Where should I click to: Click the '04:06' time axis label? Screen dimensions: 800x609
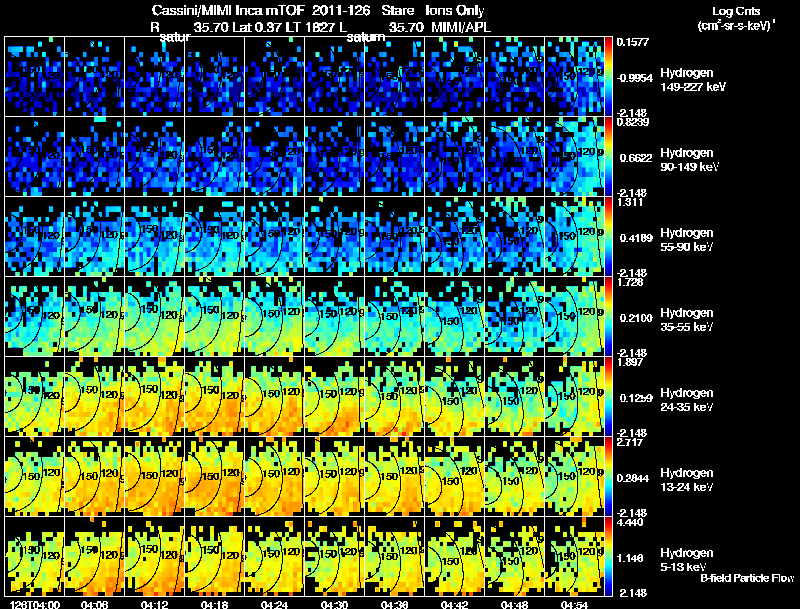tap(94, 604)
